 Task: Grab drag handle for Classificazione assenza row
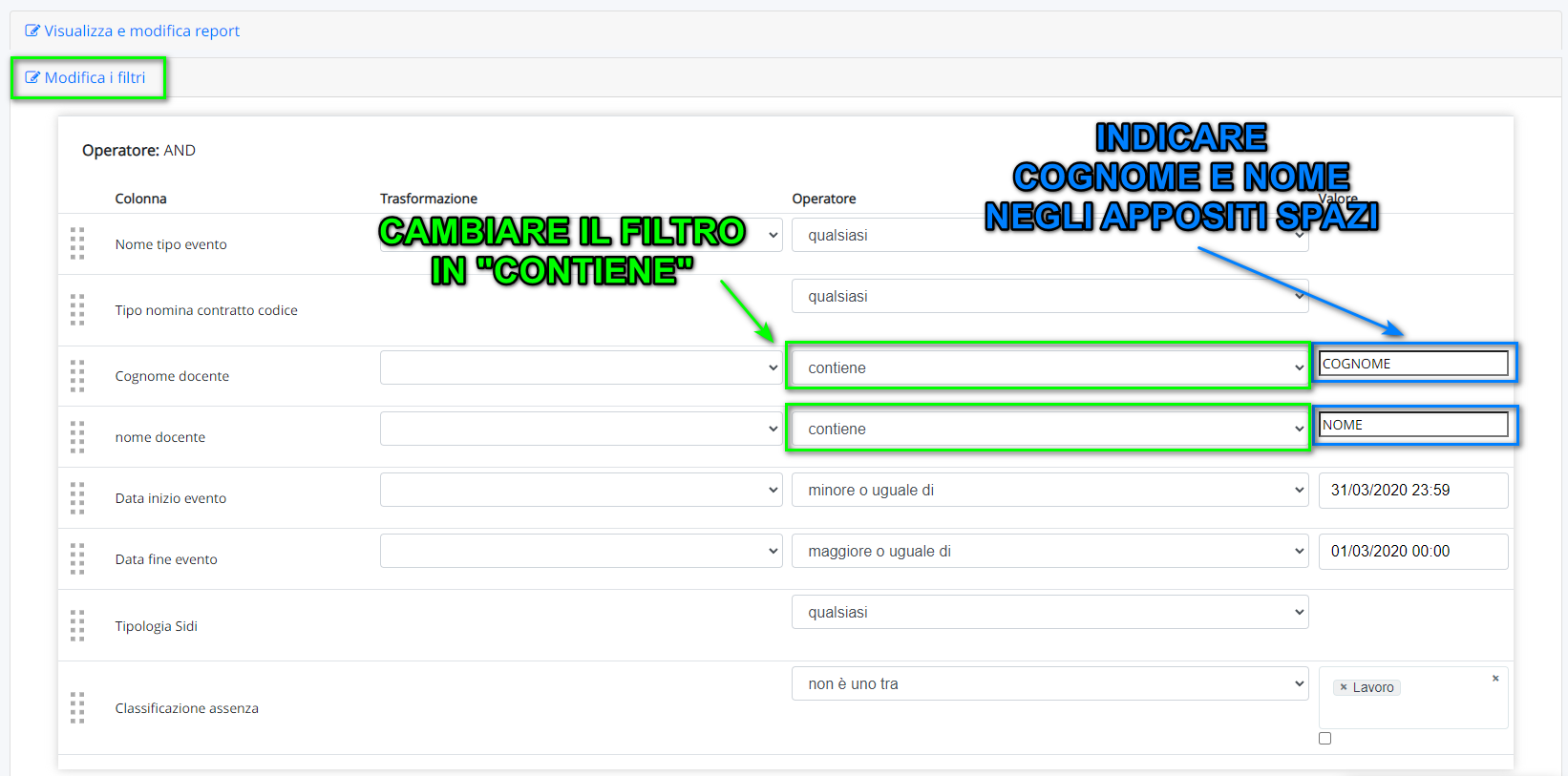click(77, 707)
